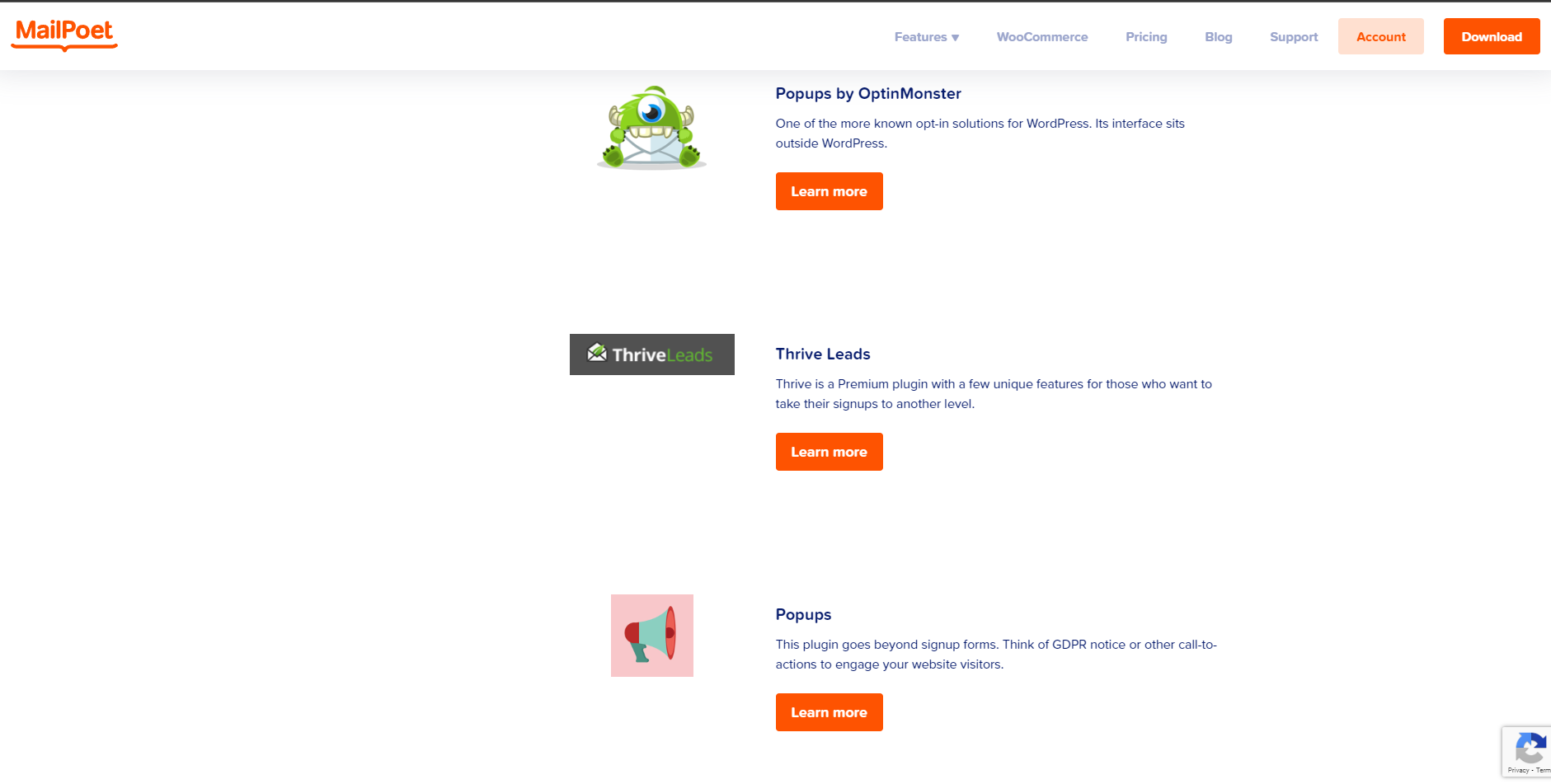Expand the Features dropdown menu

click(926, 37)
